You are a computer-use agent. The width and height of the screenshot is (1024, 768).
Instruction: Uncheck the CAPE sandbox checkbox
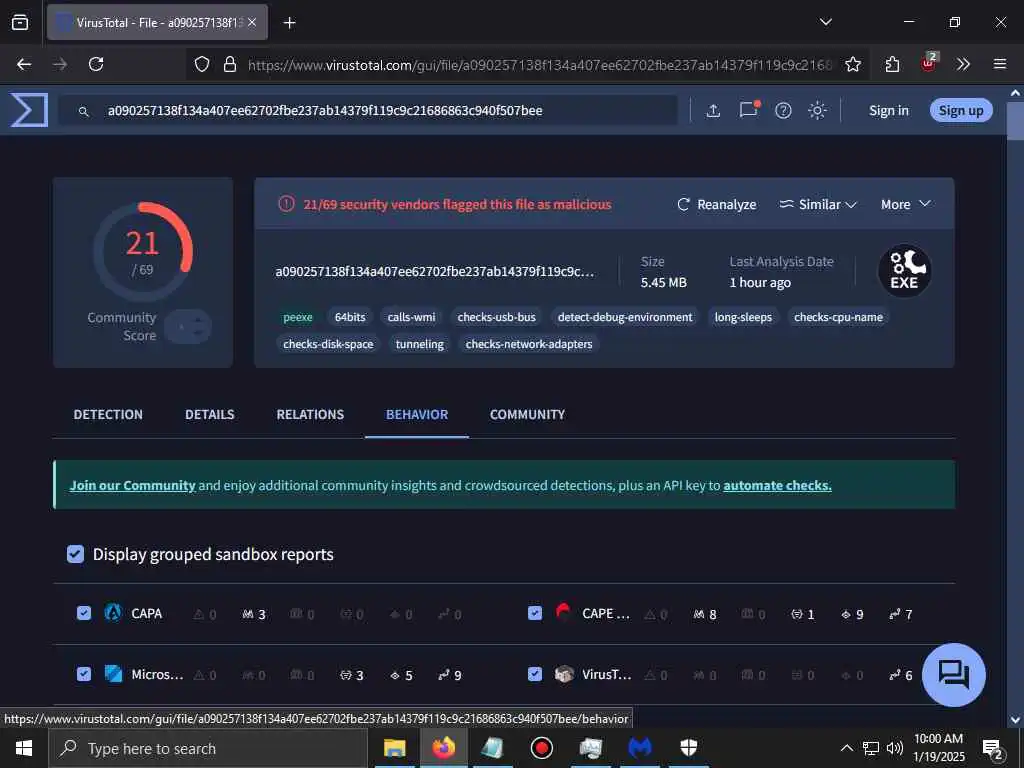point(535,613)
